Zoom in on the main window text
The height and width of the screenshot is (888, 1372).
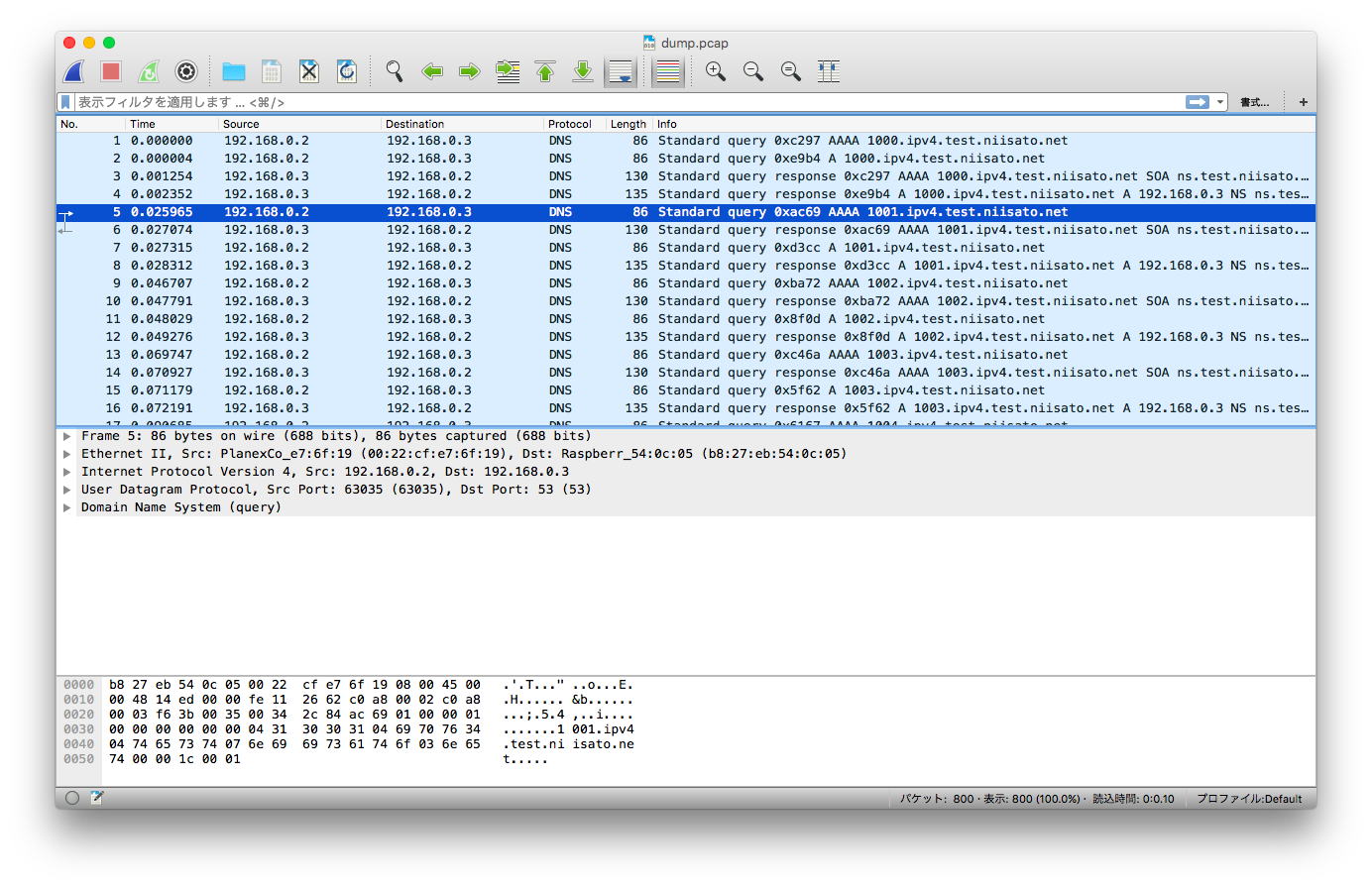(716, 71)
